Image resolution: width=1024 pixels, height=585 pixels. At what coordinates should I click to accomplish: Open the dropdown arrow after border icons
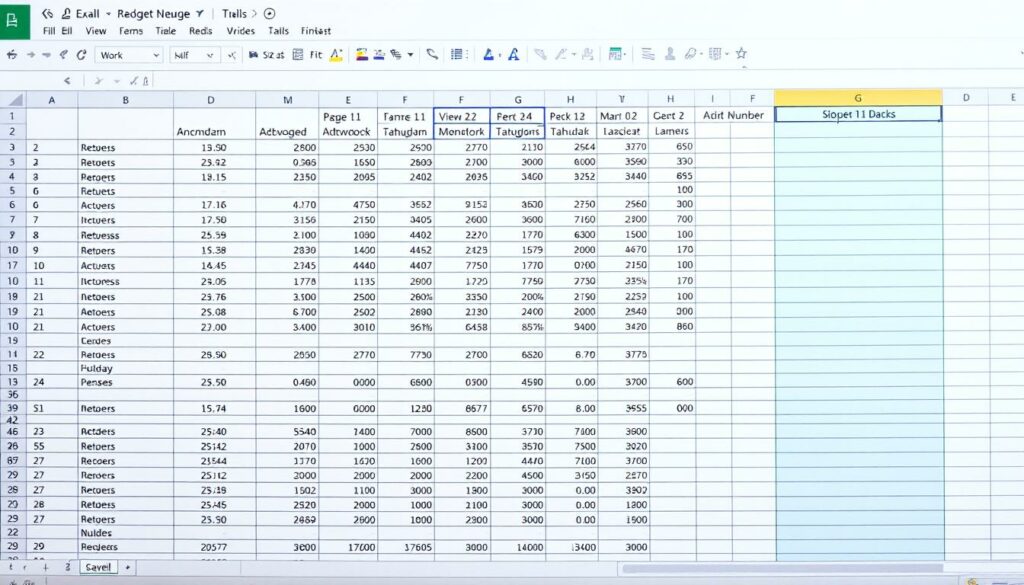(x=411, y=55)
